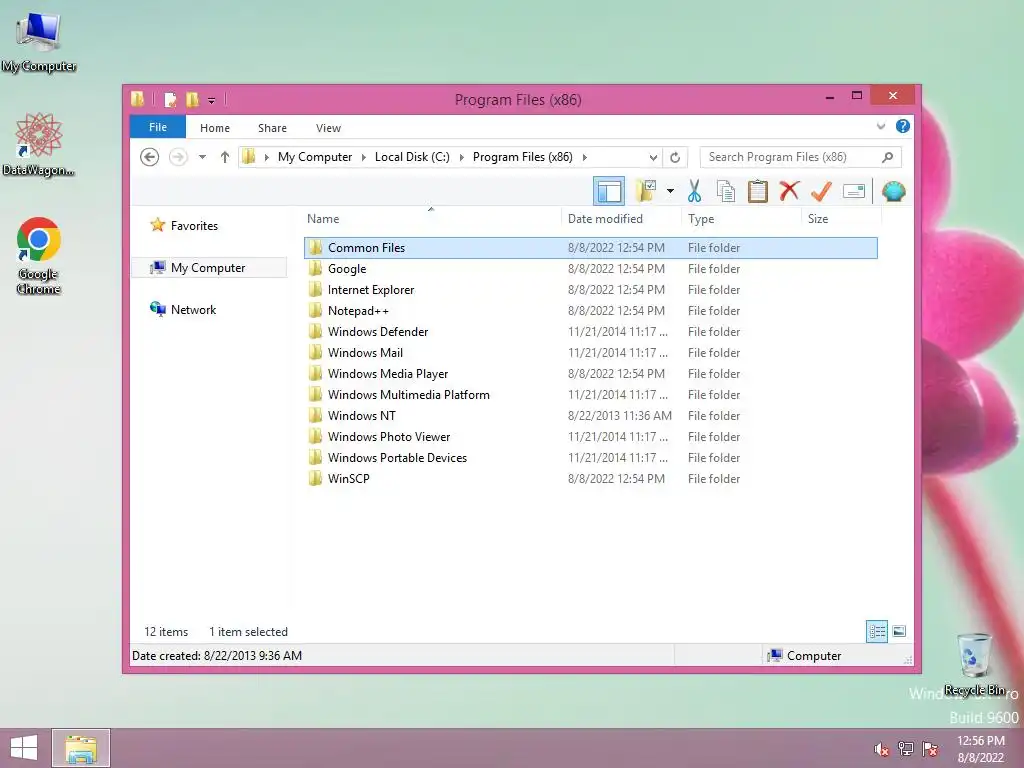
Task: Click the red X Delete icon
Action: coord(789,191)
